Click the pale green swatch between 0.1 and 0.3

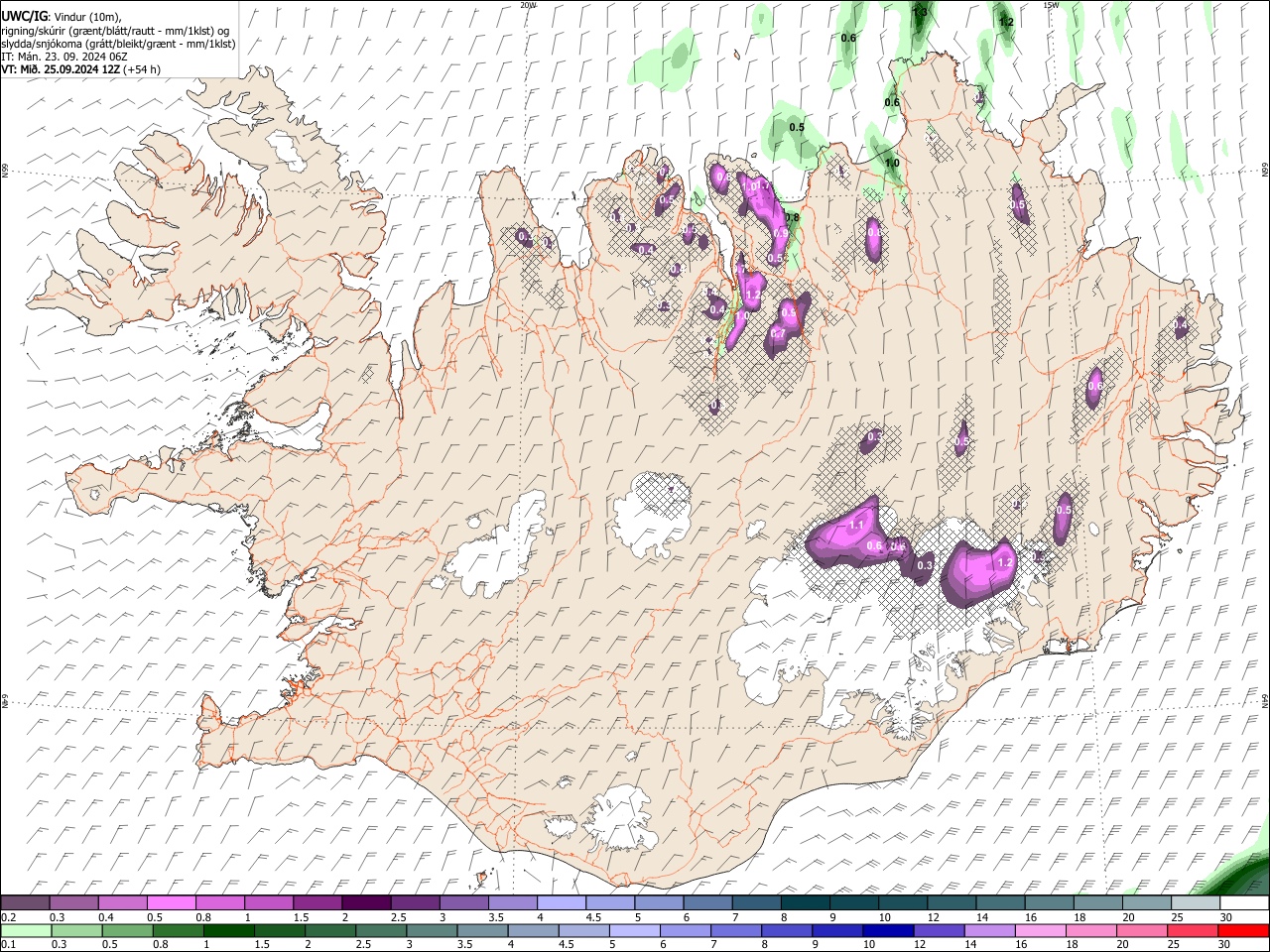[x=26, y=931]
